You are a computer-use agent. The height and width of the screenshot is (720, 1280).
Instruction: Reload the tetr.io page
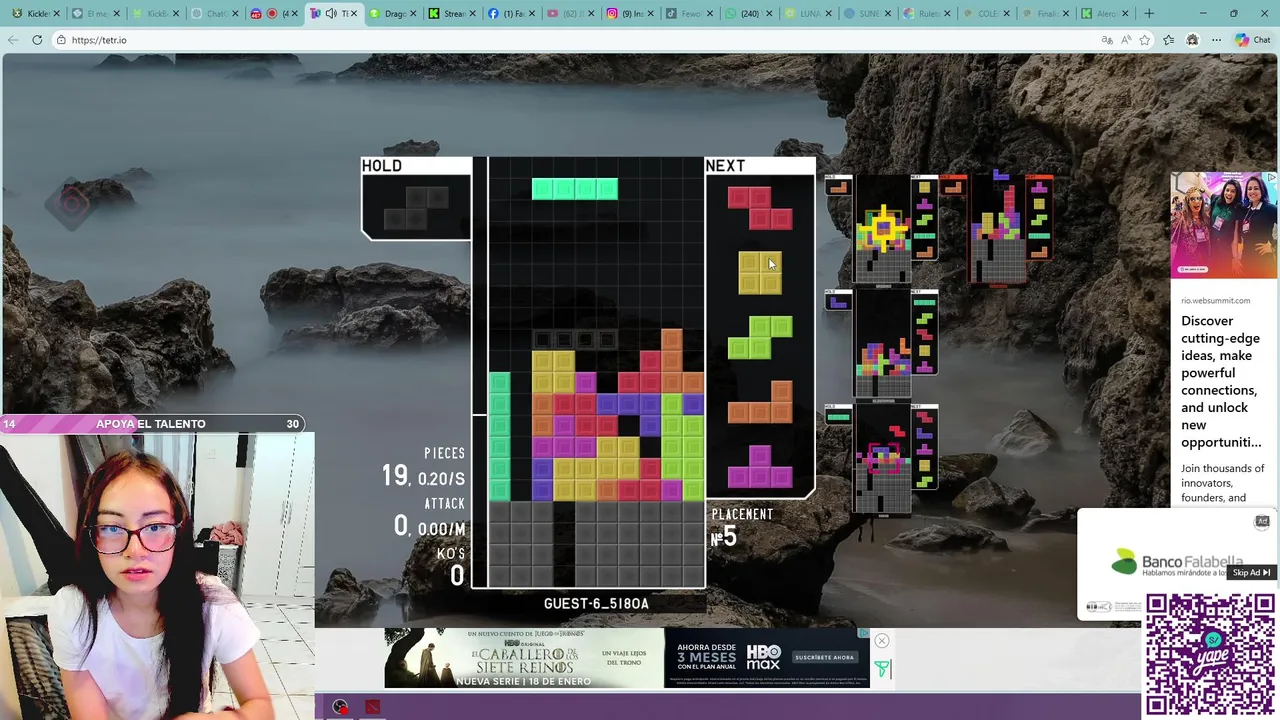(37, 40)
